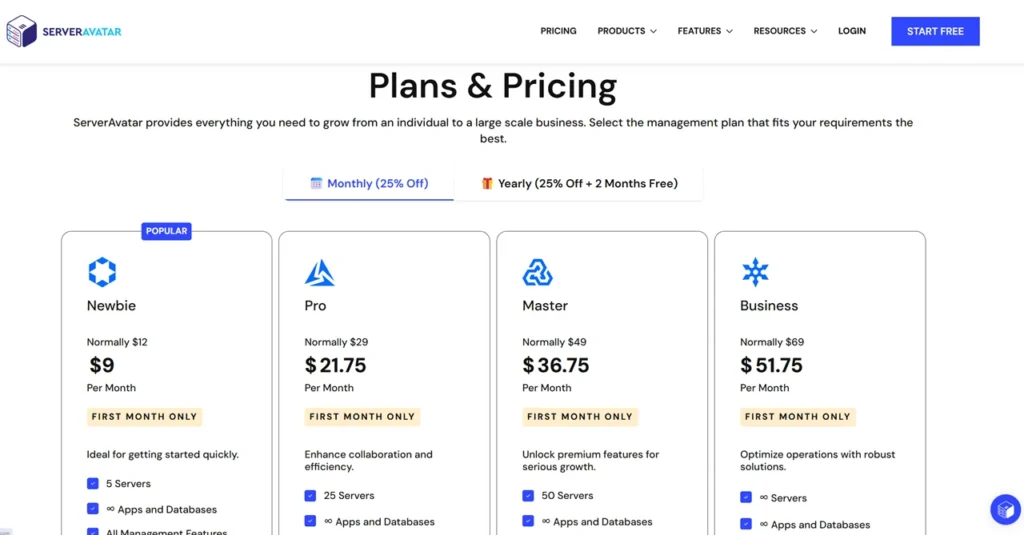
Task: Select the Pro plan title
Action: (x=315, y=306)
